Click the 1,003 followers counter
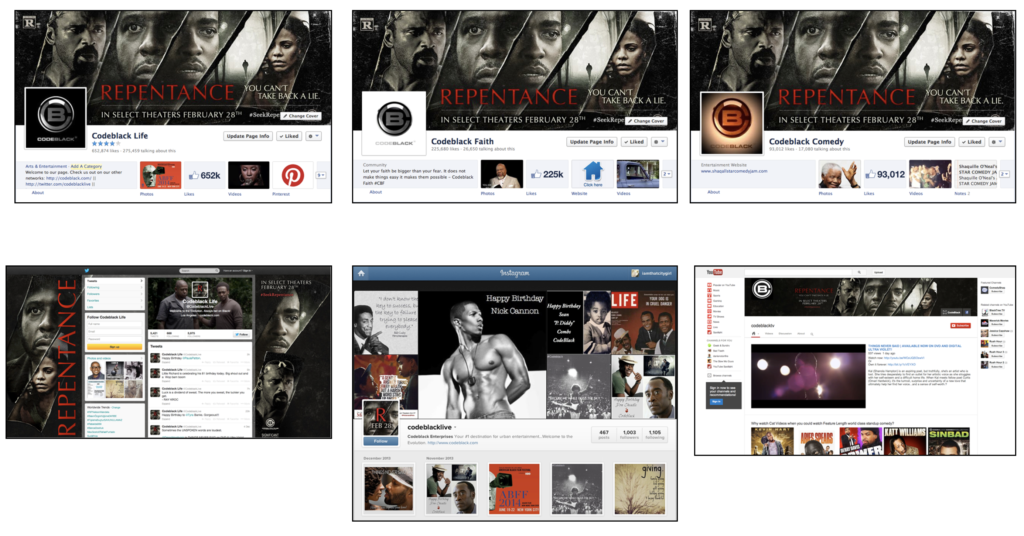The height and width of the screenshot is (536, 1024). (630, 435)
